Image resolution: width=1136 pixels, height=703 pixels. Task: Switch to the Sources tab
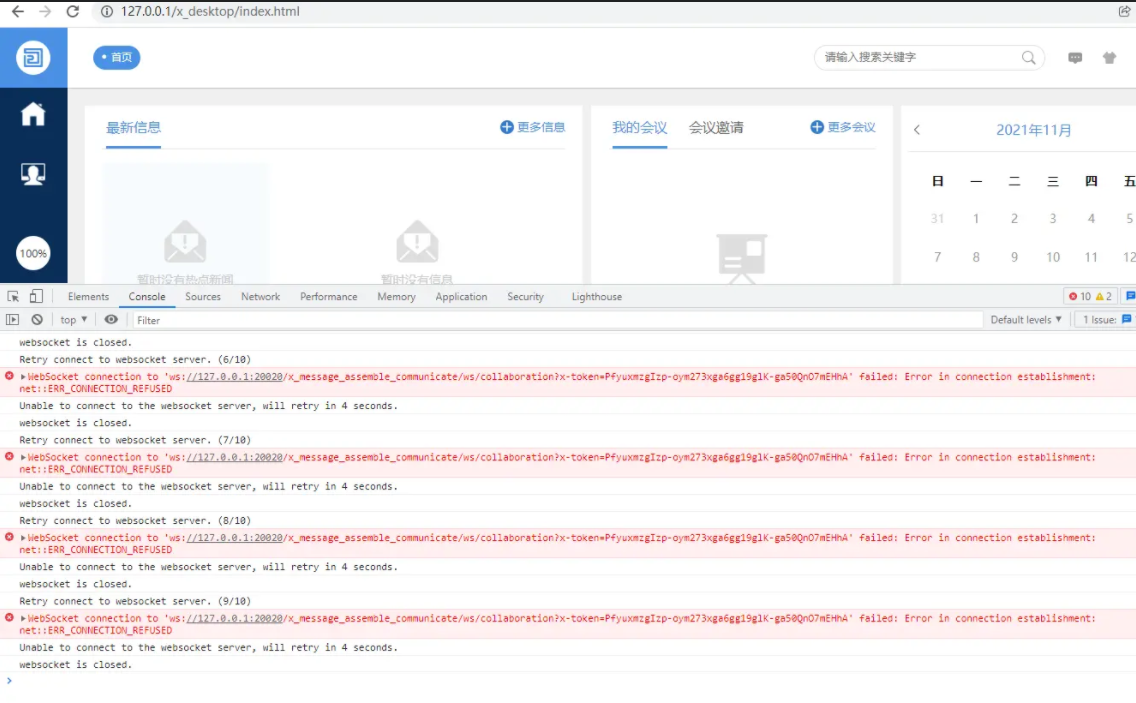[203, 296]
